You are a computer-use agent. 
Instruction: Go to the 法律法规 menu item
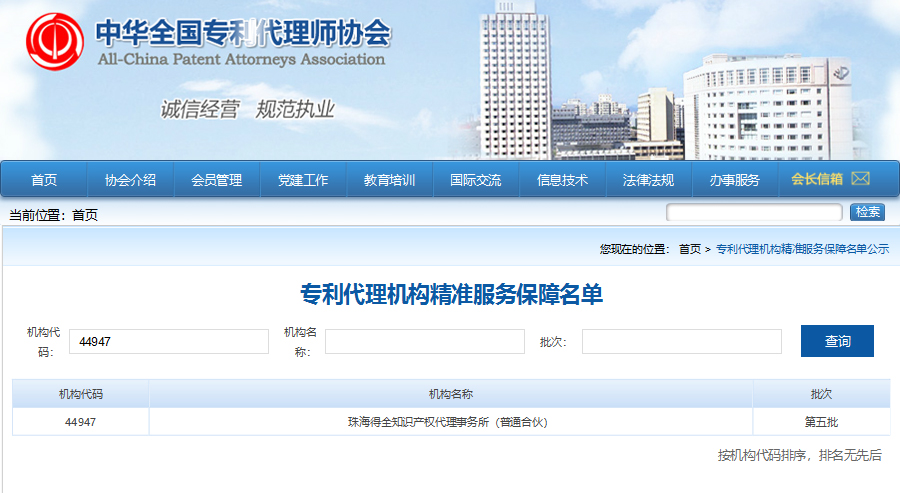coord(648,180)
